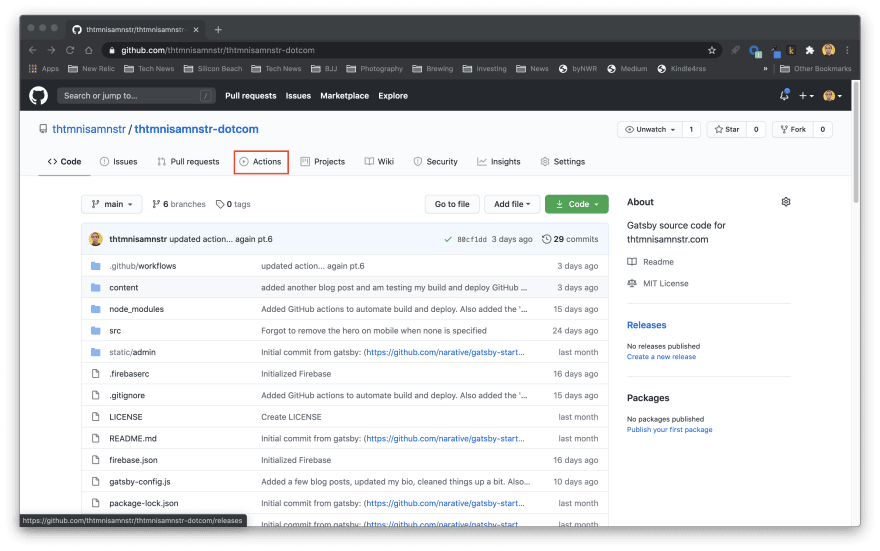The height and width of the screenshot is (551, 880).
Task: Expand the green Code dropdown
Action: coord(577,204)
